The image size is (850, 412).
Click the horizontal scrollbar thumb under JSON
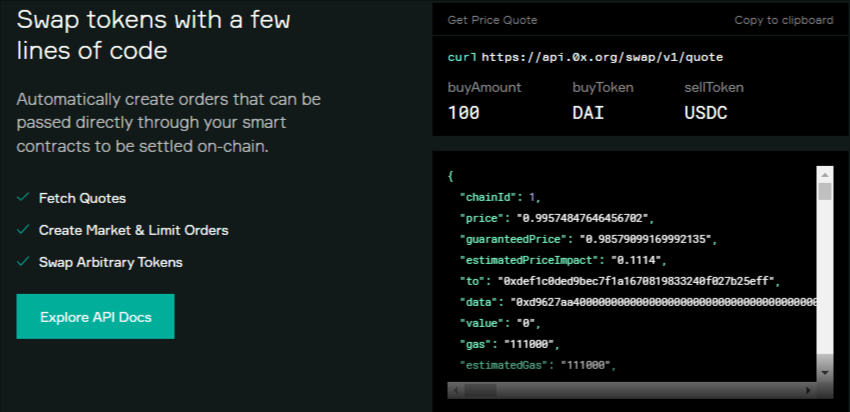point(480,390)
